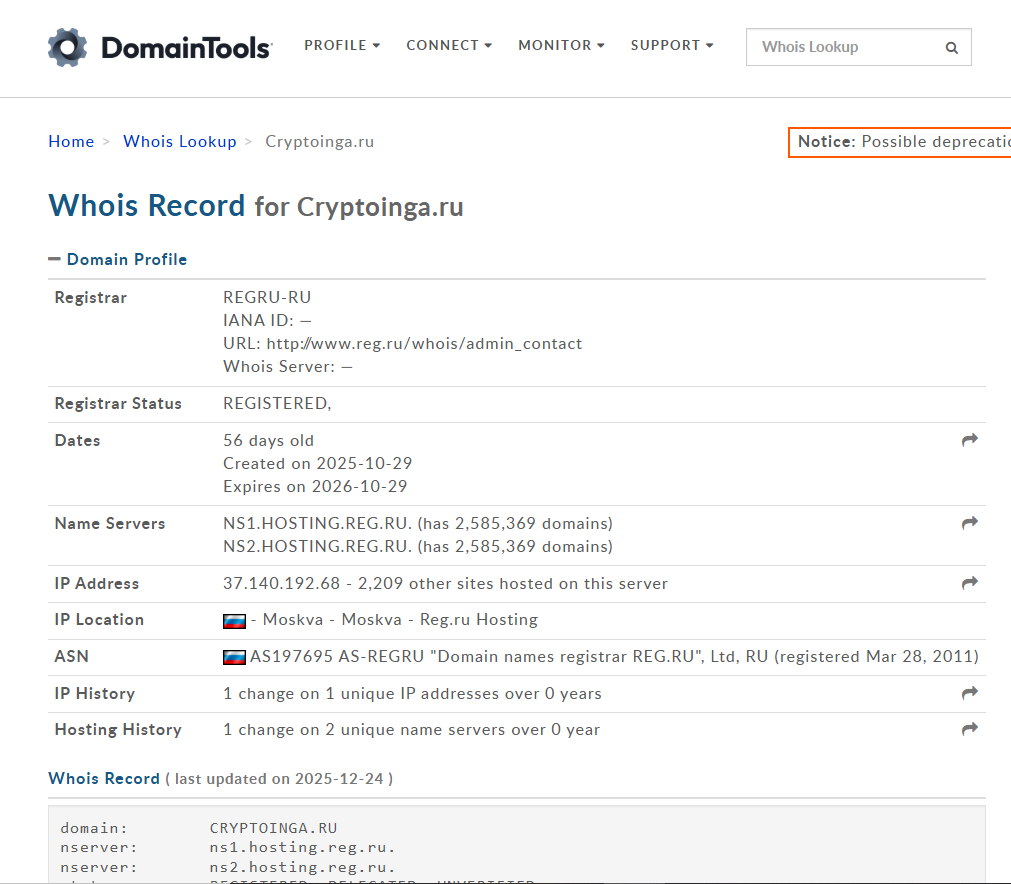1011x884 pixels.
Task: Click the share arrow in IP History row
Action: [x=969, y=693]
